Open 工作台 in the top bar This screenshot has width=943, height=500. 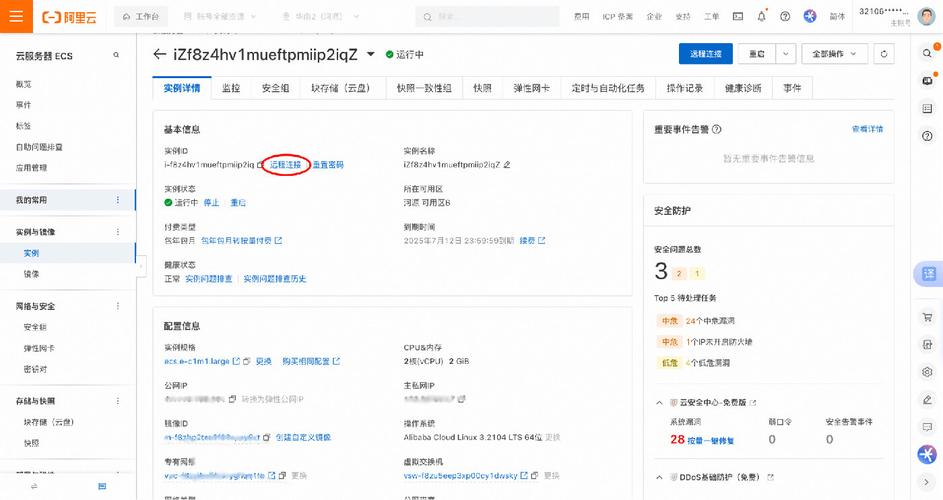click(141, 17)
